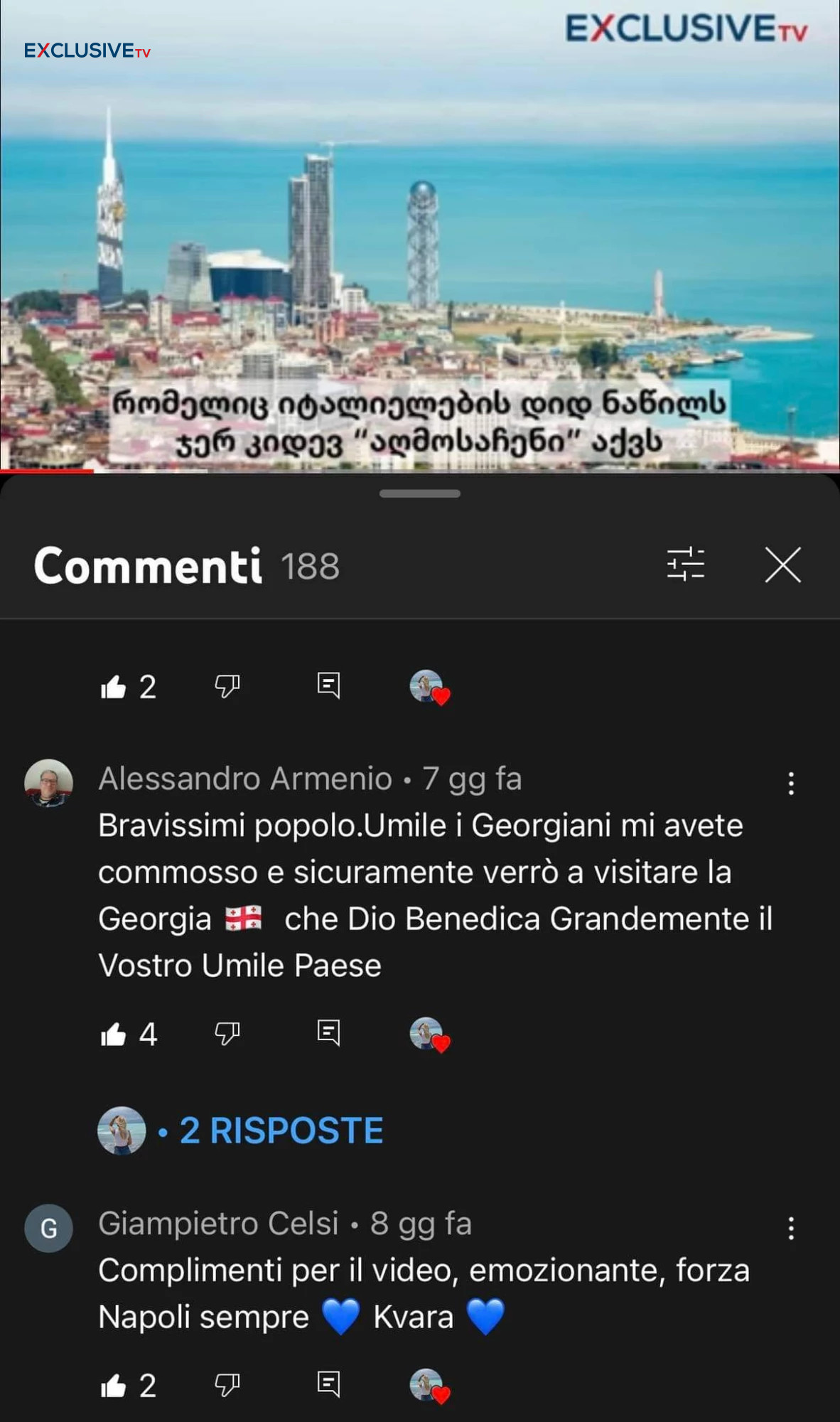Open Giampietro Celsi's channel name link

(218, 1224)
